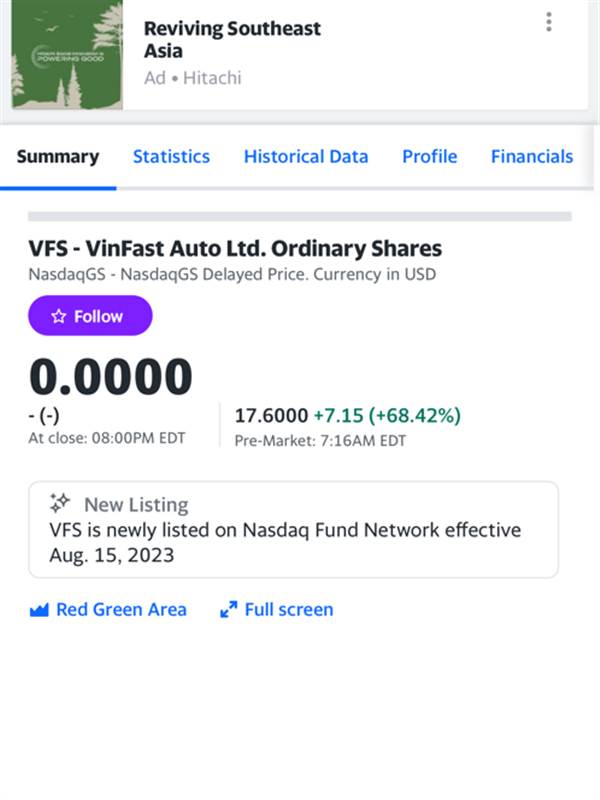Screen dimensions: 600x800
Task: Click the Full screen link text
Action: [x=289, y=609]
